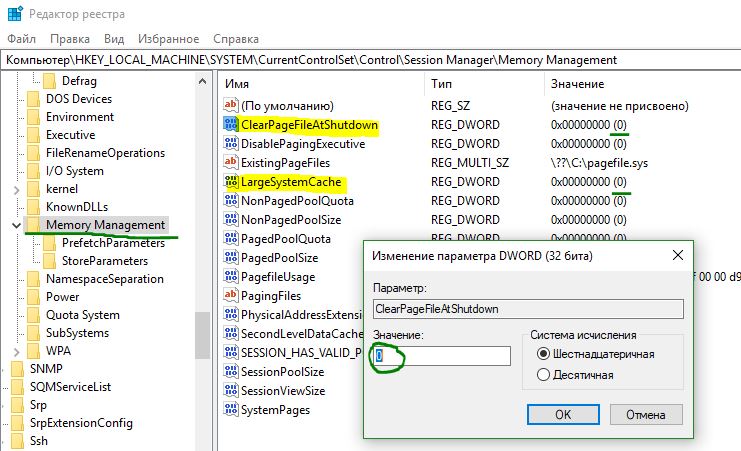The width and height of the screenshot is (741, 451).
Task: Click the SystemPages value icon
Action: click(x=231, y=410)
